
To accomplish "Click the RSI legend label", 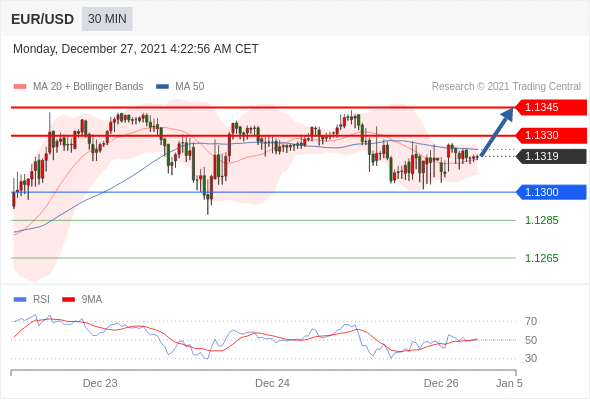I will coord(41,300).
